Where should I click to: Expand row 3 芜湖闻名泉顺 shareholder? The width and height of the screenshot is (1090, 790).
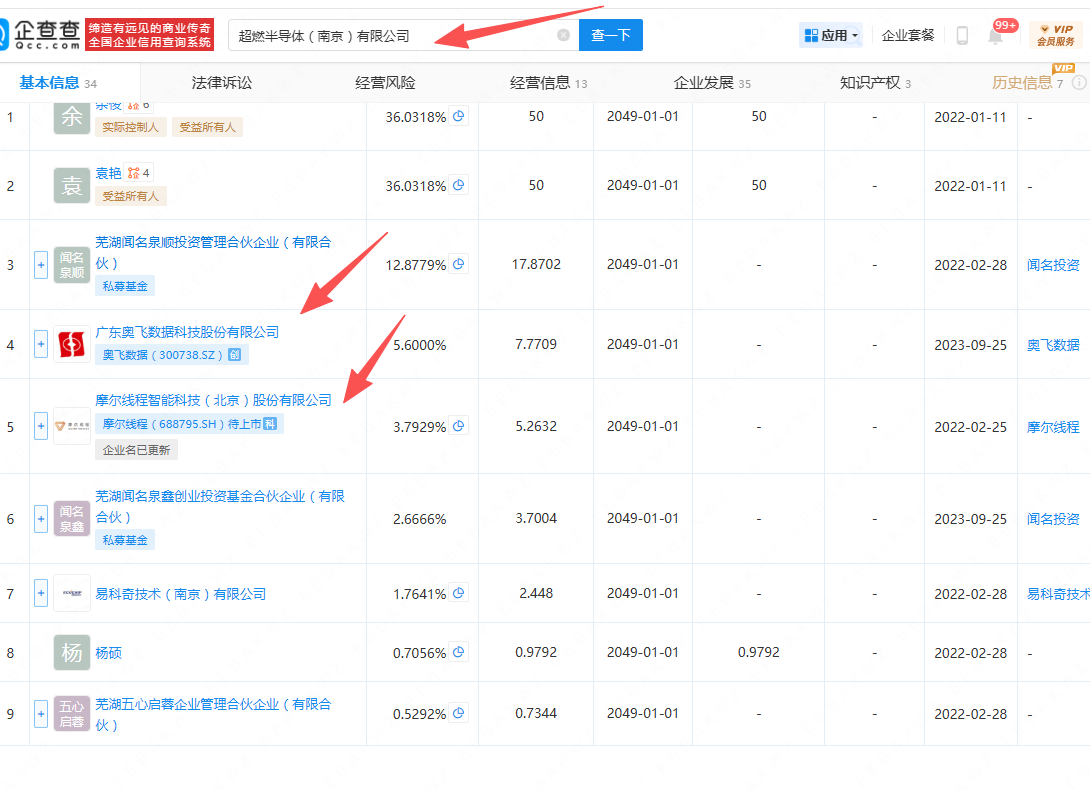point(41,265)
